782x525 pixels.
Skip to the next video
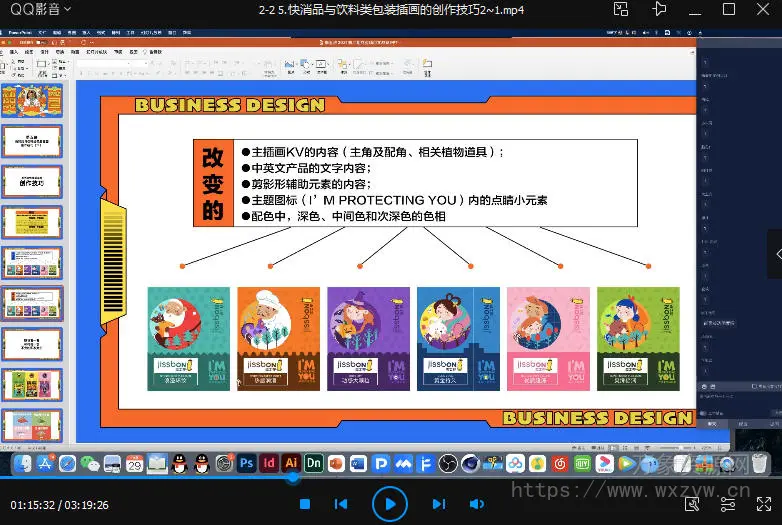[x=439, y=504]
